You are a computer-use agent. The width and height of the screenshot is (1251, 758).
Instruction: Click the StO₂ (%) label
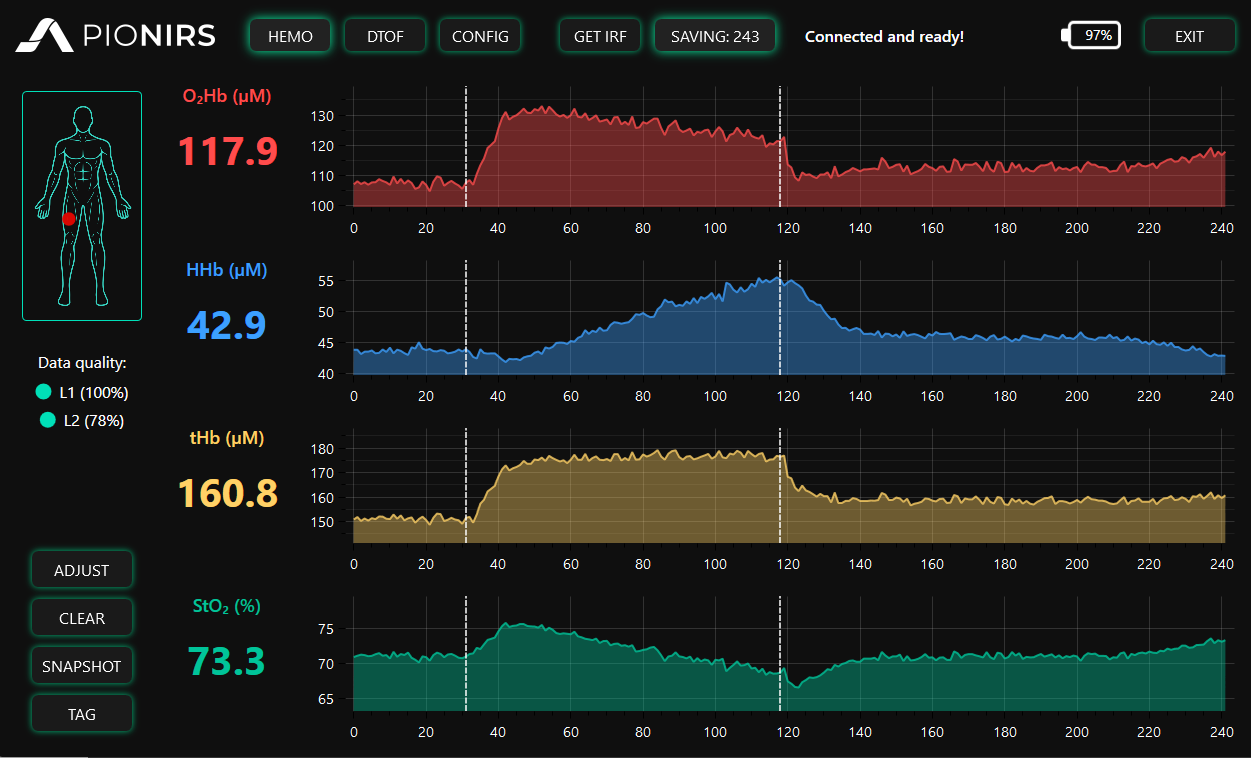click(227, 605)
